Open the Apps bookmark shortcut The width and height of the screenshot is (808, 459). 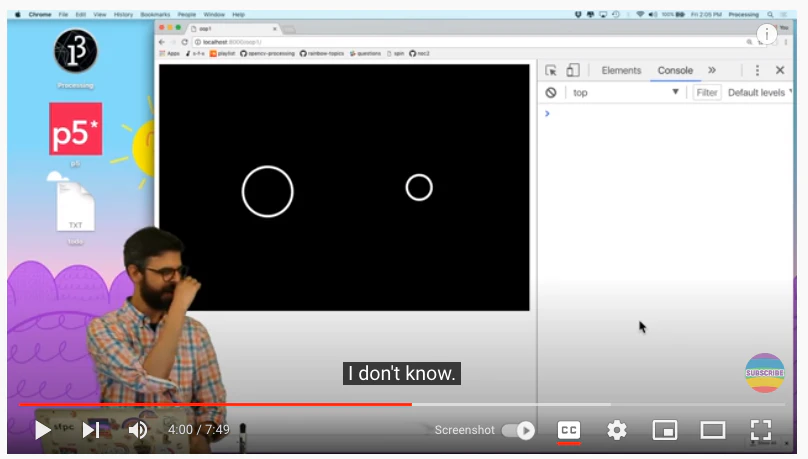(x=170, y=54)
